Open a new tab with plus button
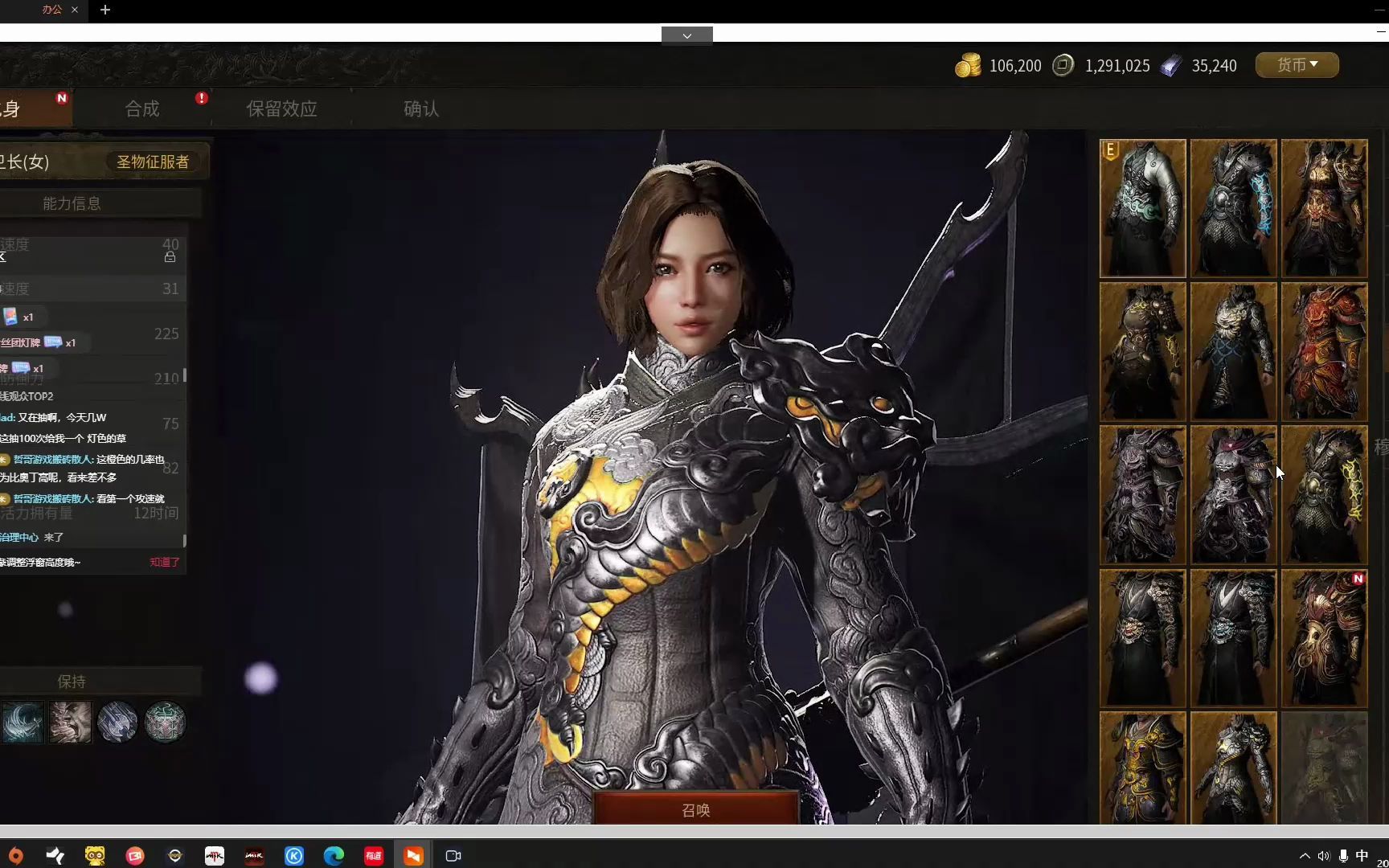This screenshot has height=868, width=1389. 105,10
